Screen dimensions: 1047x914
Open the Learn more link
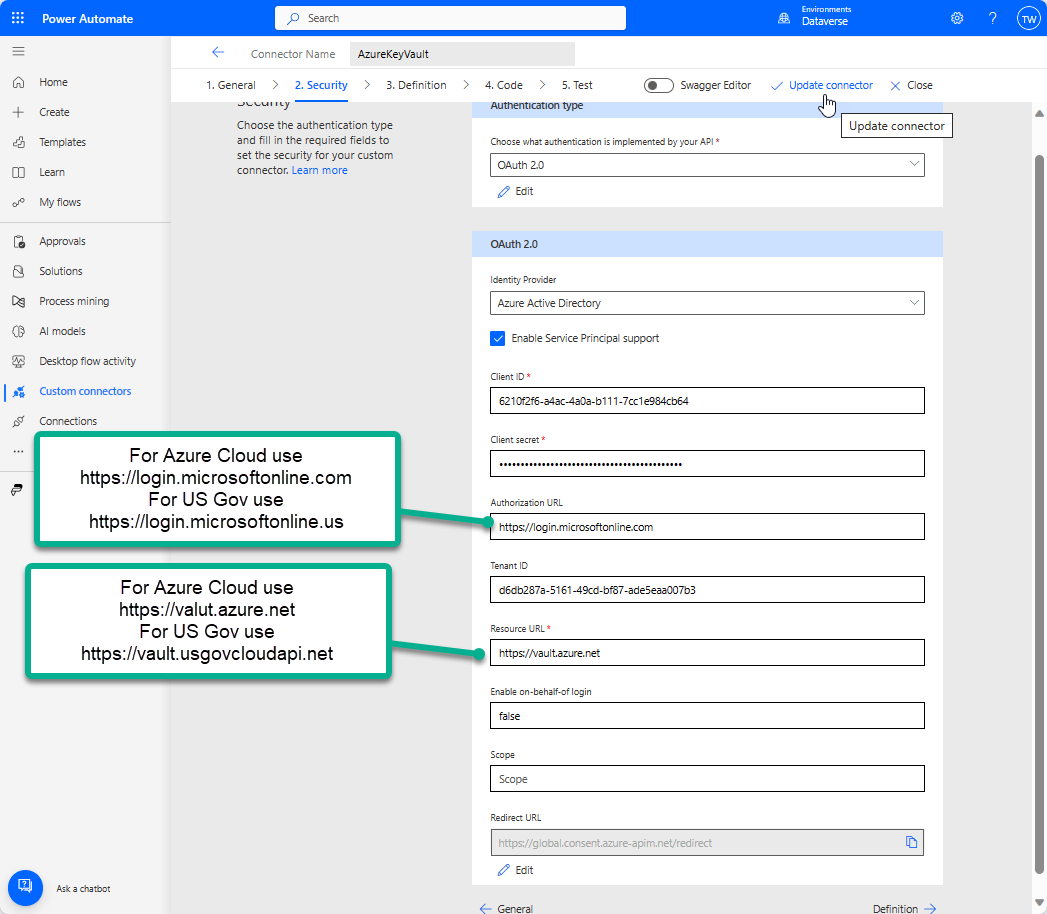pyautogui.click(x=319, y=170)
